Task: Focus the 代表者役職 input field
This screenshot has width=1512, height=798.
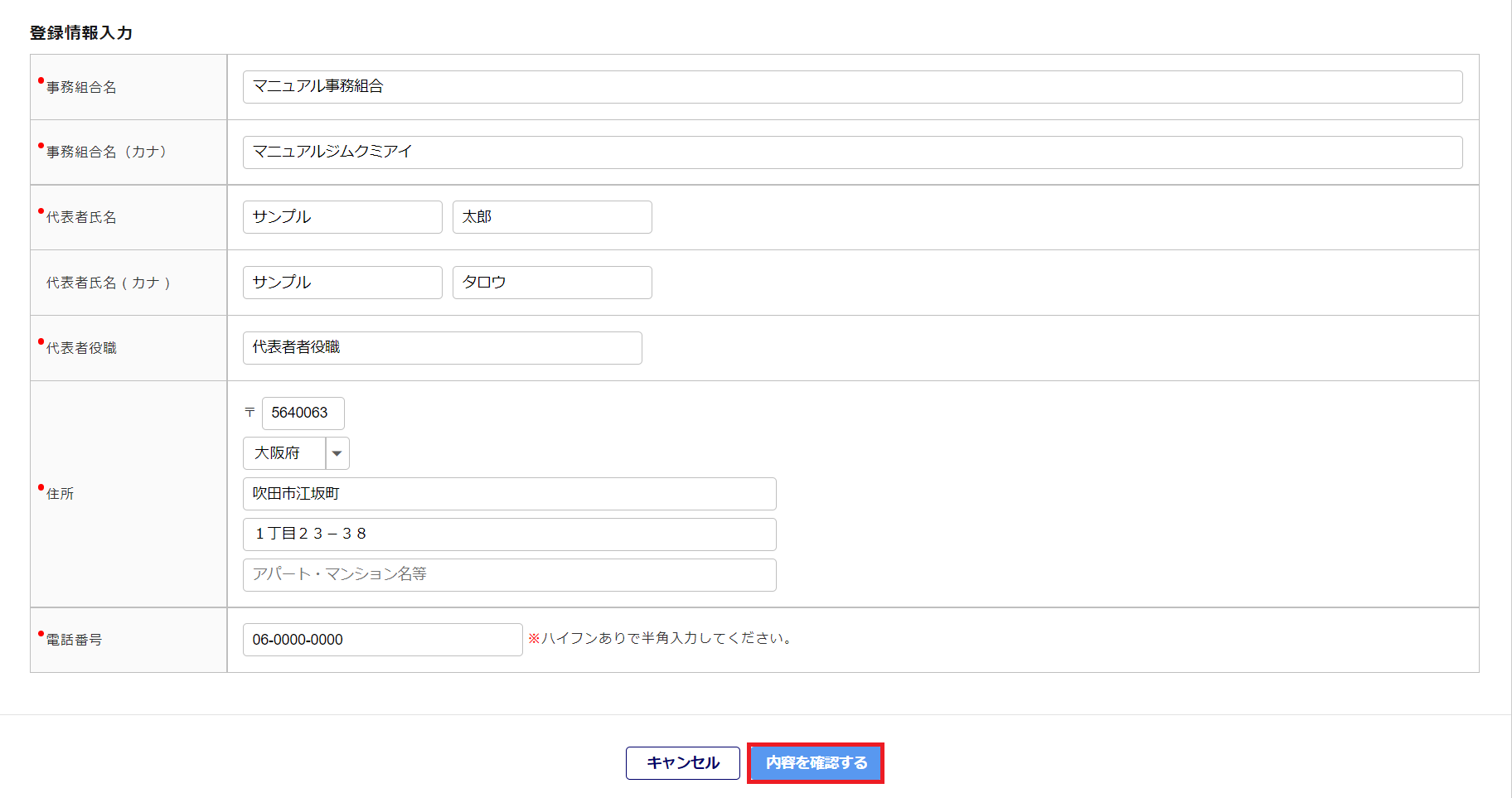Action: [442, 348]
